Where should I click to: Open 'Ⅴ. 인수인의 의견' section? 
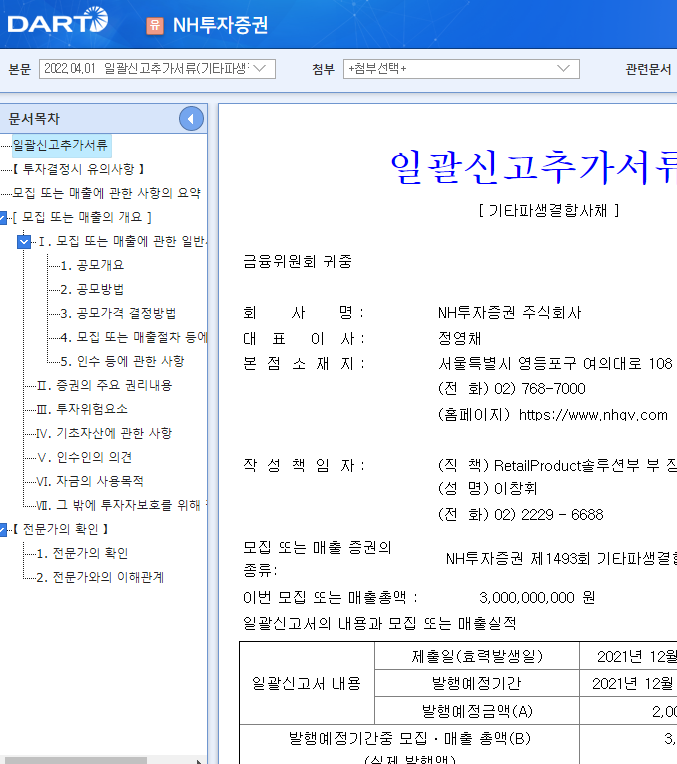pyautogui.click(x=84, y=457)
